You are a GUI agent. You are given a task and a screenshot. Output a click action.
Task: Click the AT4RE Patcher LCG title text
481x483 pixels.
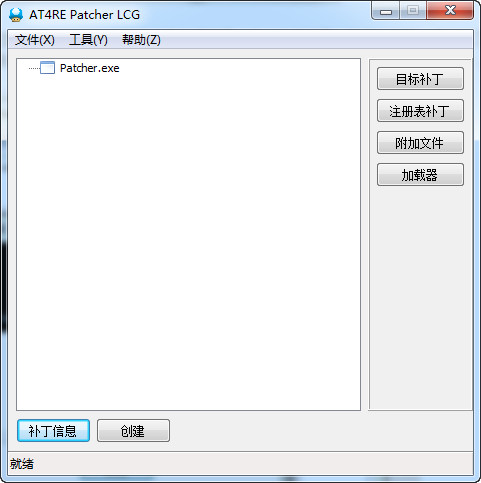pos(84,15)
